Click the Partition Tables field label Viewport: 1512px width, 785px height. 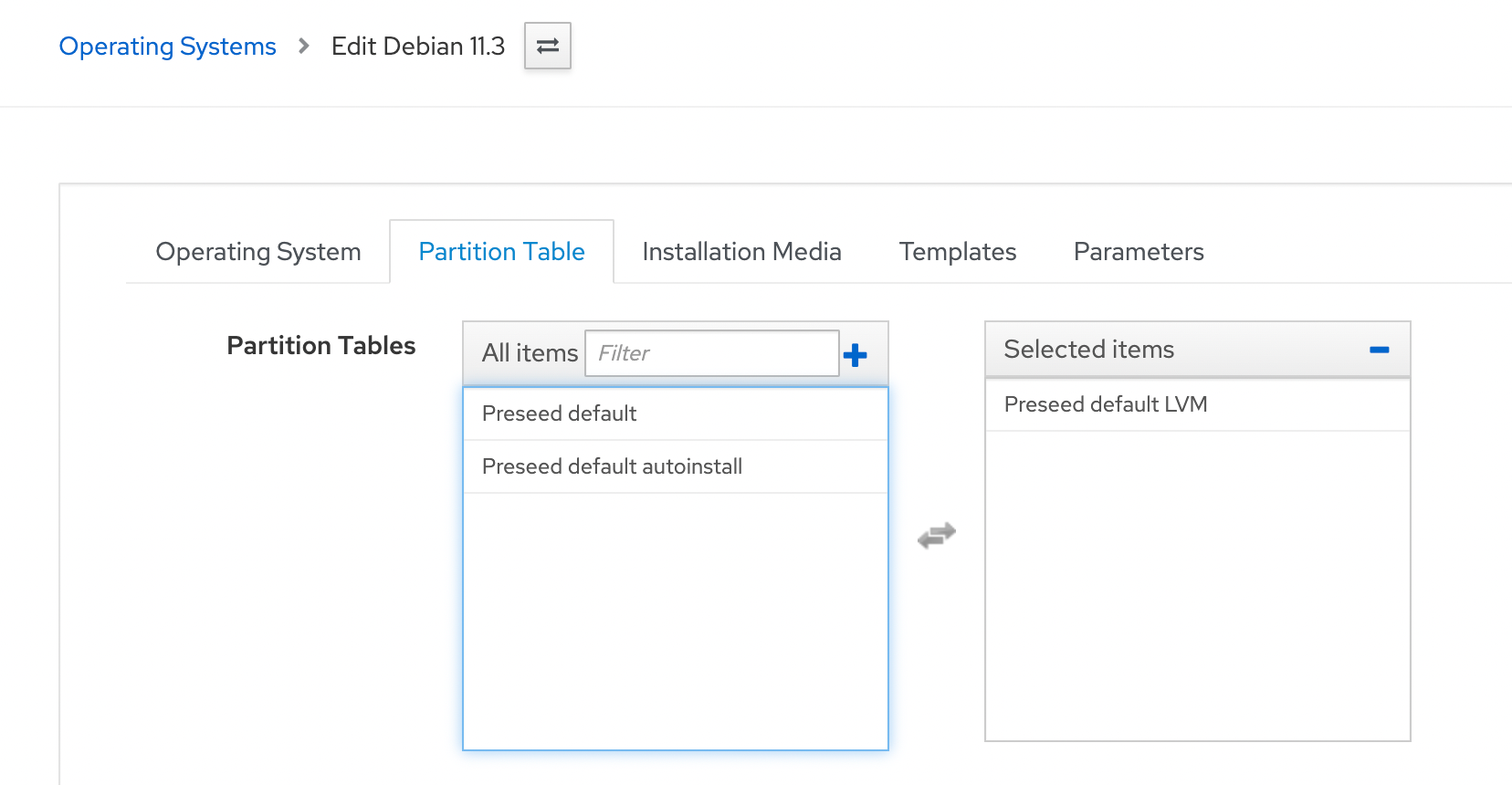click(320, 346)
